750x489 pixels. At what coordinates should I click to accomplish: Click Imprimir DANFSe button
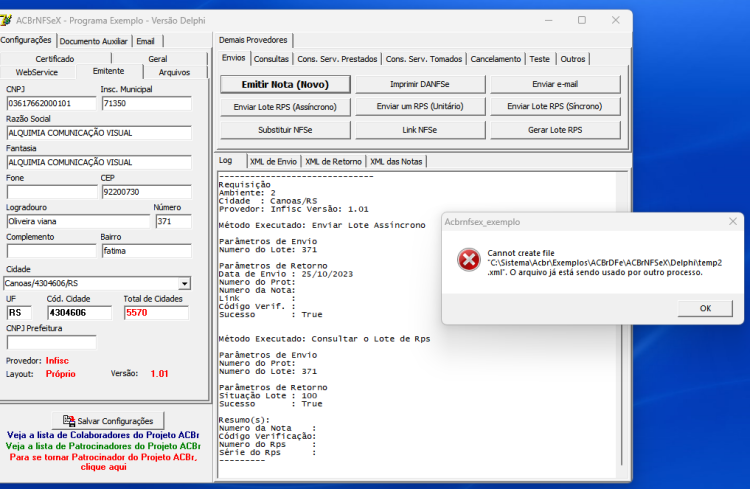420,84
